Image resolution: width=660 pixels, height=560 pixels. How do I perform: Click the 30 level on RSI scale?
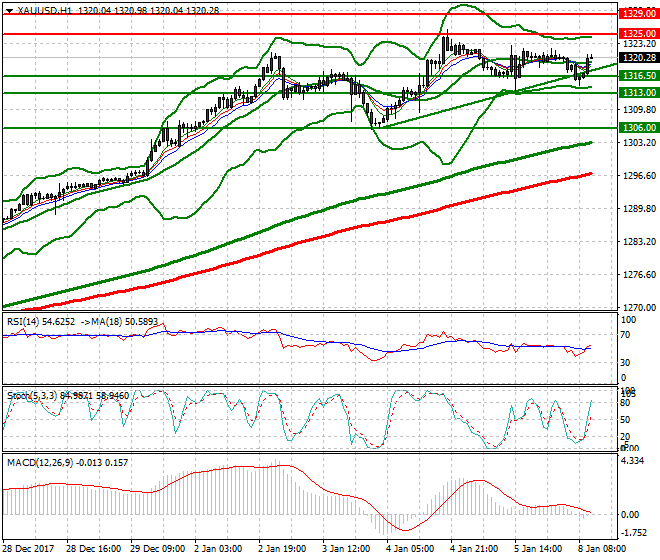(x=625, y=363)
